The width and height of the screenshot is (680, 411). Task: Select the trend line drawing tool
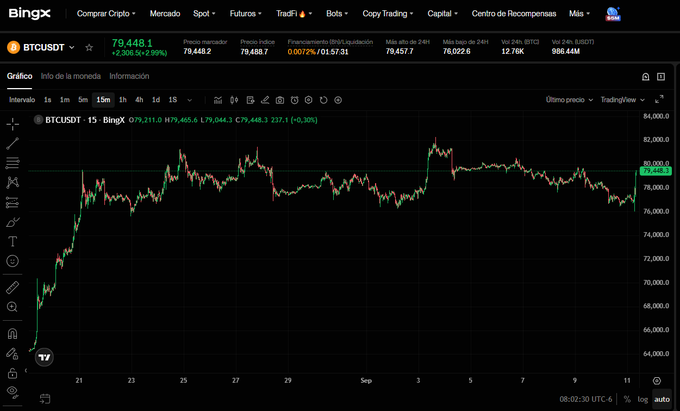tap(13, 144)
